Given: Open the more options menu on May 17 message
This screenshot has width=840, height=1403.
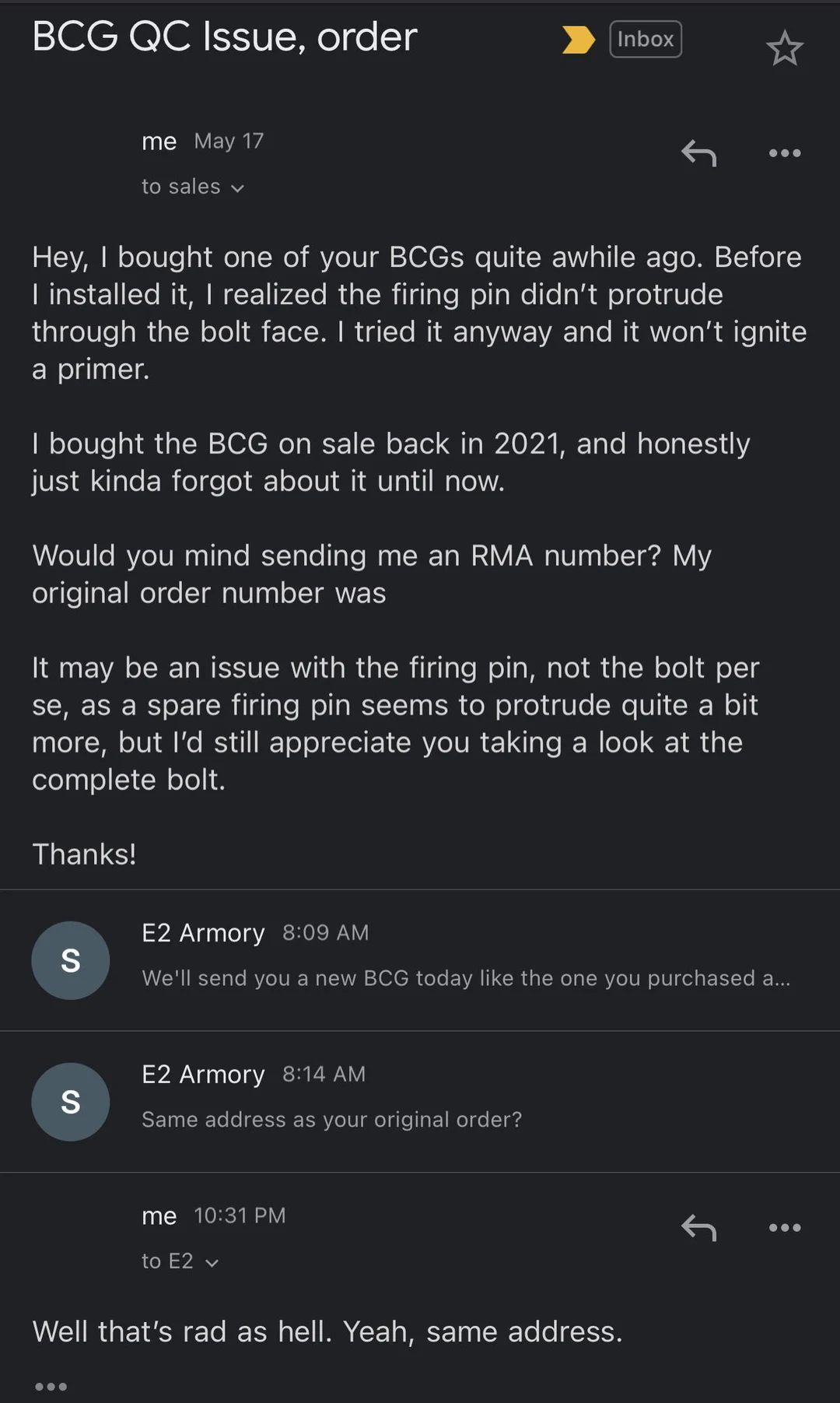Looking at the screenshot, I should (784, 153).
